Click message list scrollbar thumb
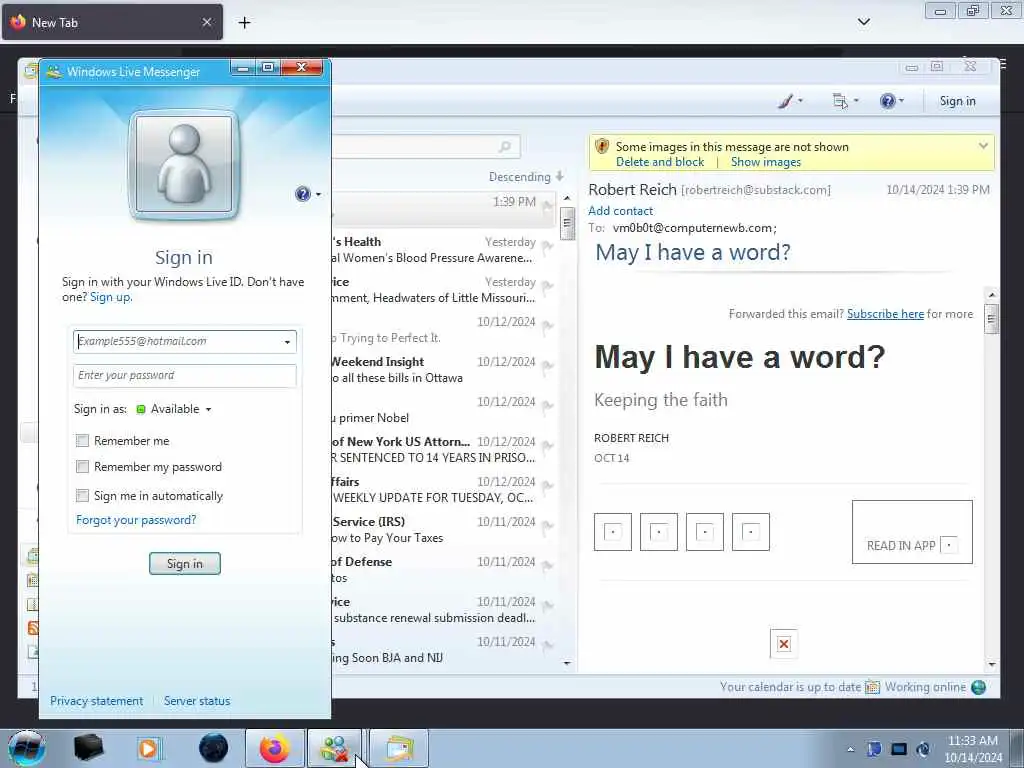This screenshot has height=768, width=1024. point(567,223)
